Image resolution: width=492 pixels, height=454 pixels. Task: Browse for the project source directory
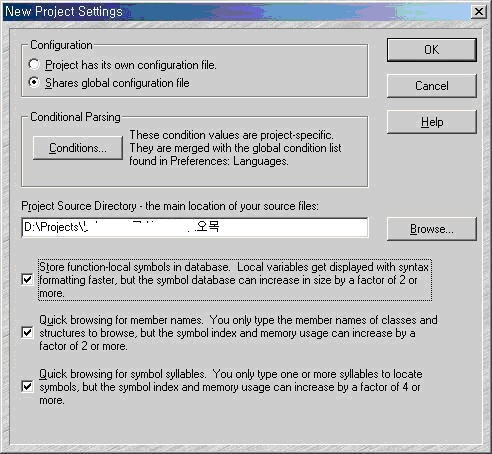click(x=432, y=229)
